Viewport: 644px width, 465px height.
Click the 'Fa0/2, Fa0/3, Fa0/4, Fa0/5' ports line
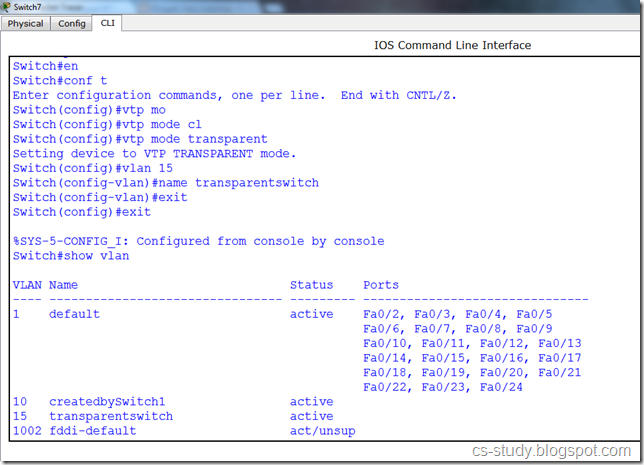[x=458, y=314]
